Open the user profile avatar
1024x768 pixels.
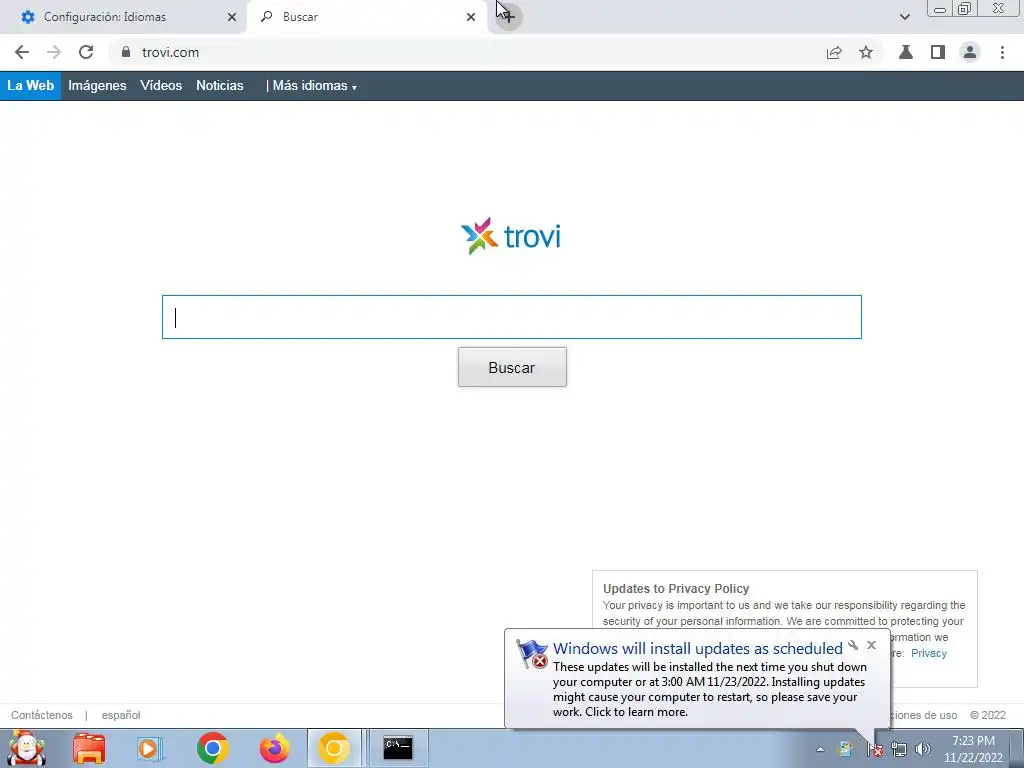[x=970, y=52]
